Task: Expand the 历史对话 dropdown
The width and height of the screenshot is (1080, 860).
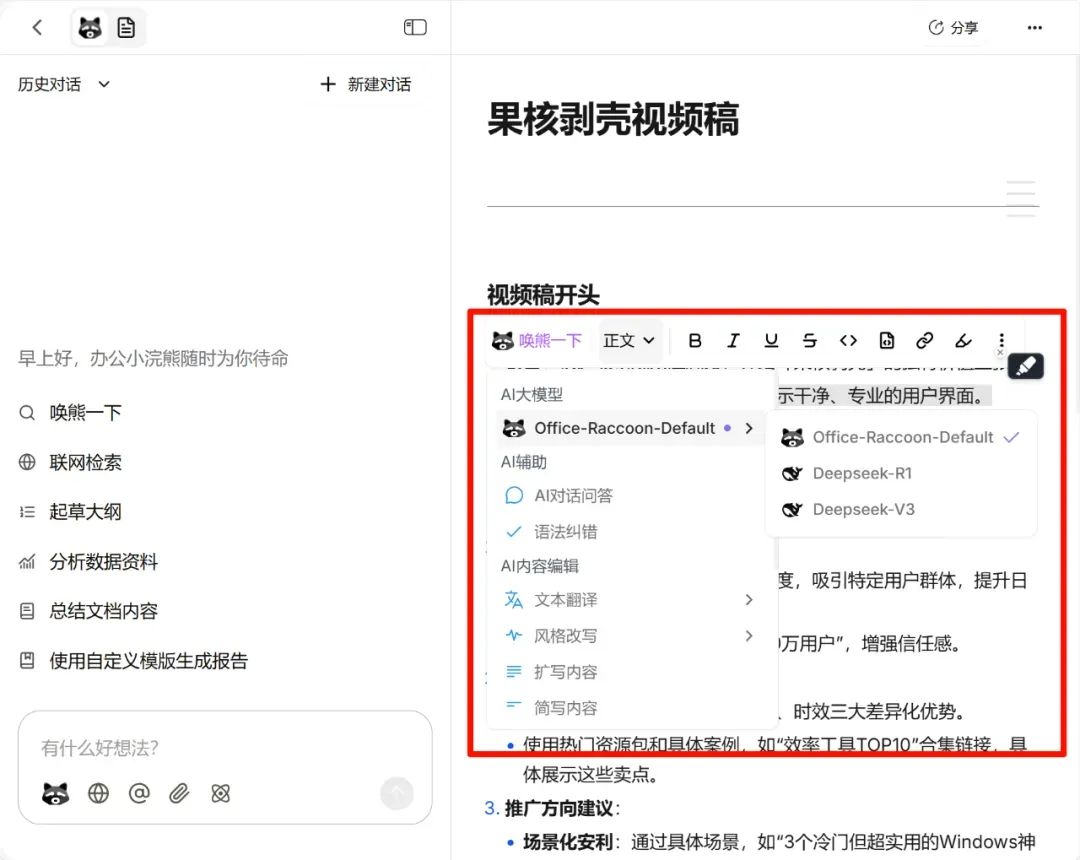Action: click(63, 84)
